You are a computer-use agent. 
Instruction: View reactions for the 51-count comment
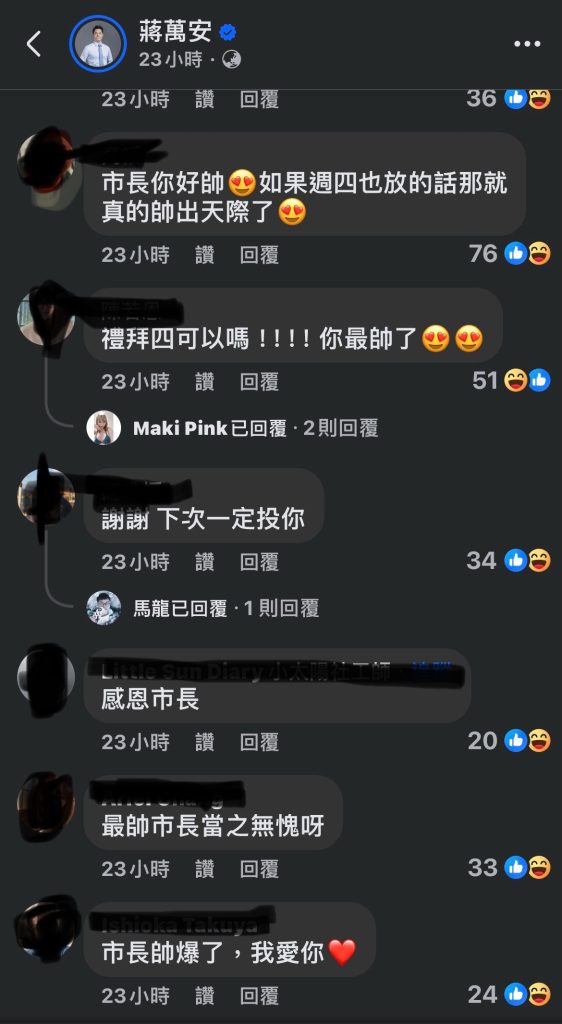tap(511, 380)
